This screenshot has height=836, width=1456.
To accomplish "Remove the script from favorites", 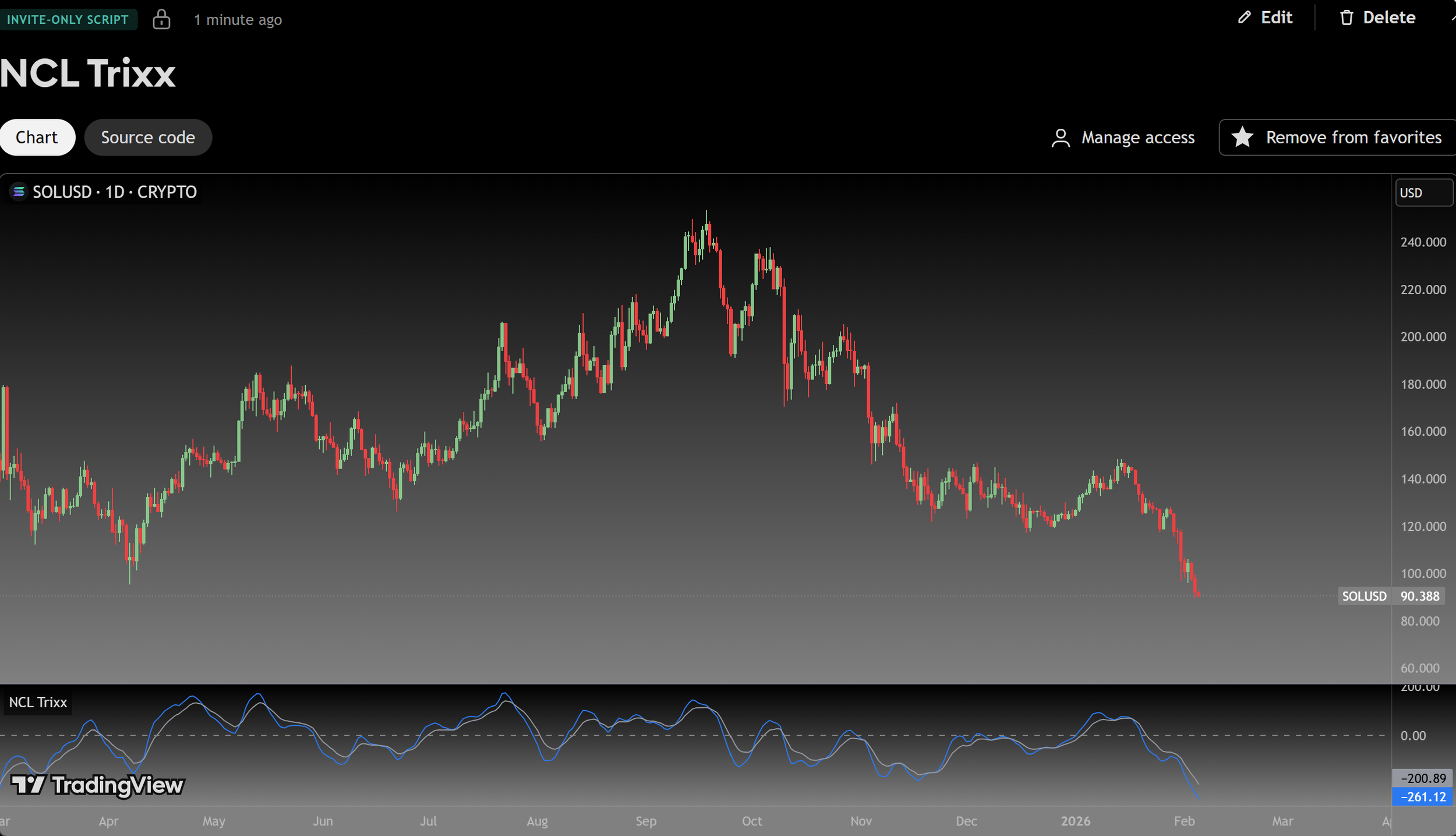I will point(1352,137).
